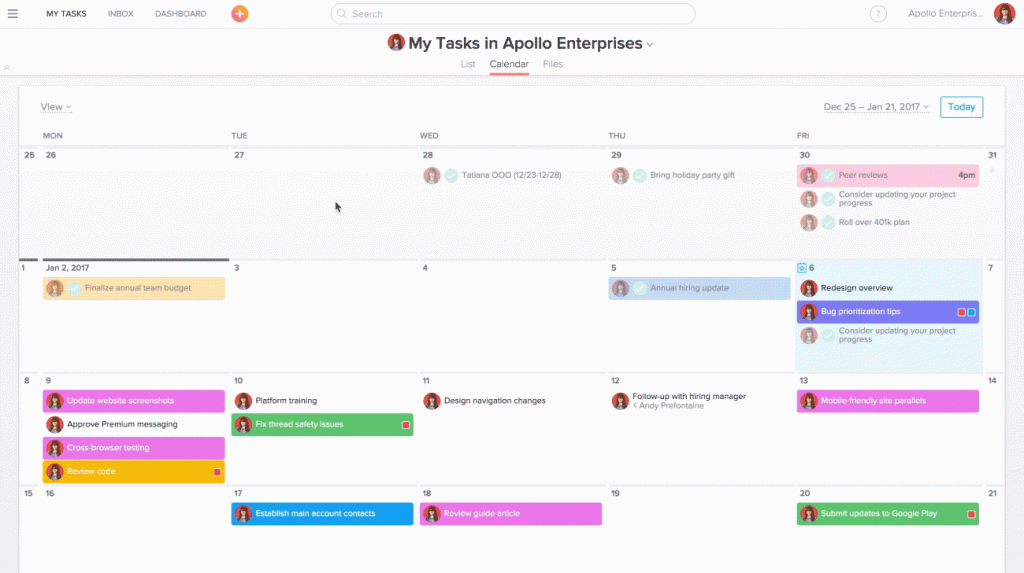This screenshot has width=1024, height=573.
Task: Open the Finalize annual team budget task
Action: [x=134, y=288]
